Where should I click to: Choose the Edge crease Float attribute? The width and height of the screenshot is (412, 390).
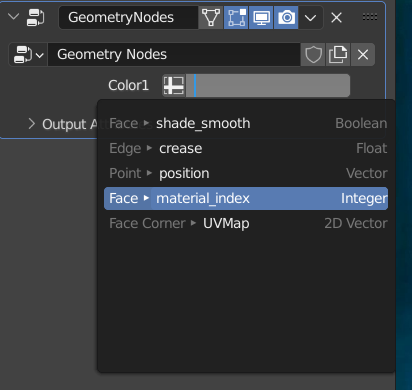point(246,149)
